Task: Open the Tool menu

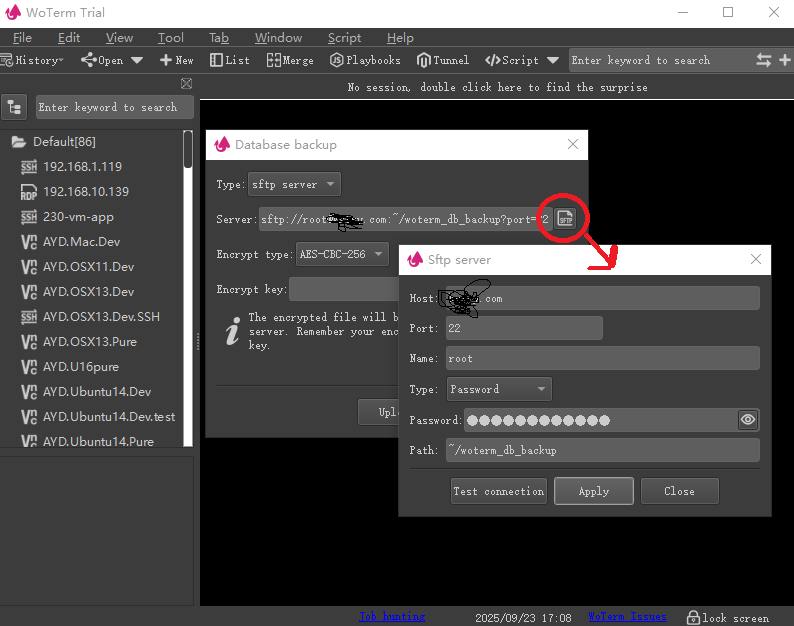Action: pos(170,38)
